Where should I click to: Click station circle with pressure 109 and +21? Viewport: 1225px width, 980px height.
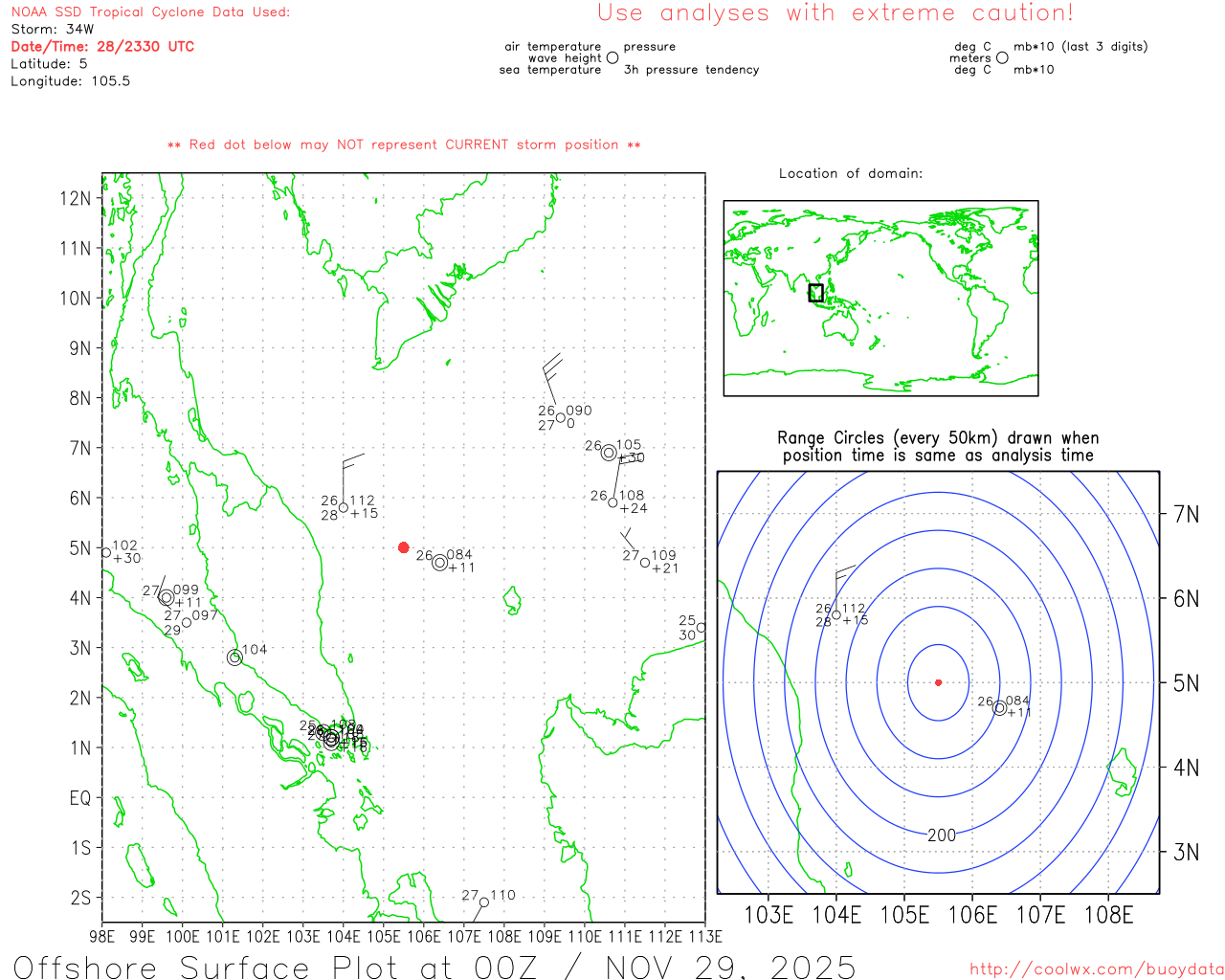(645, 563)
